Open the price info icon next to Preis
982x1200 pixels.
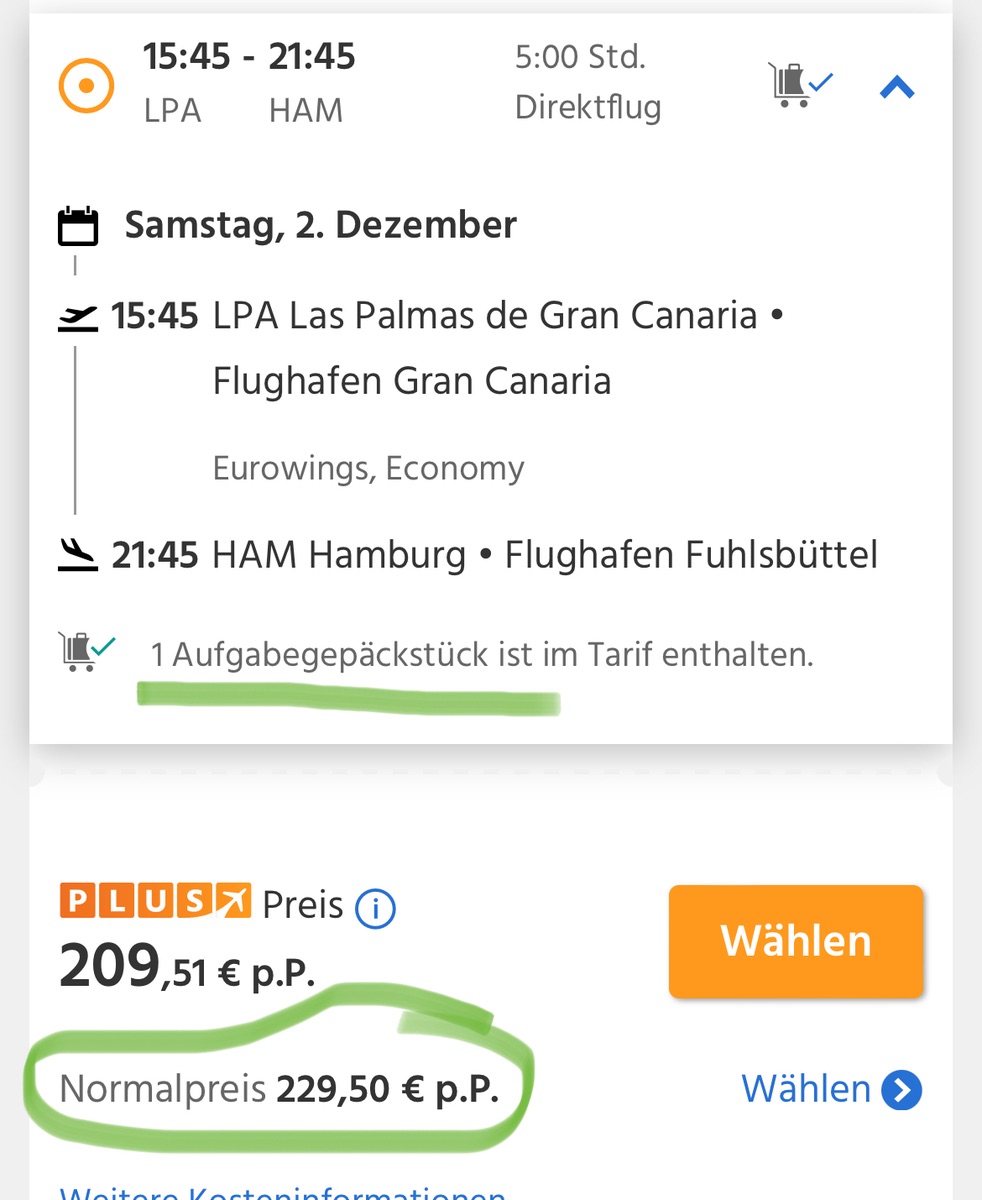(x=376, y=908)
